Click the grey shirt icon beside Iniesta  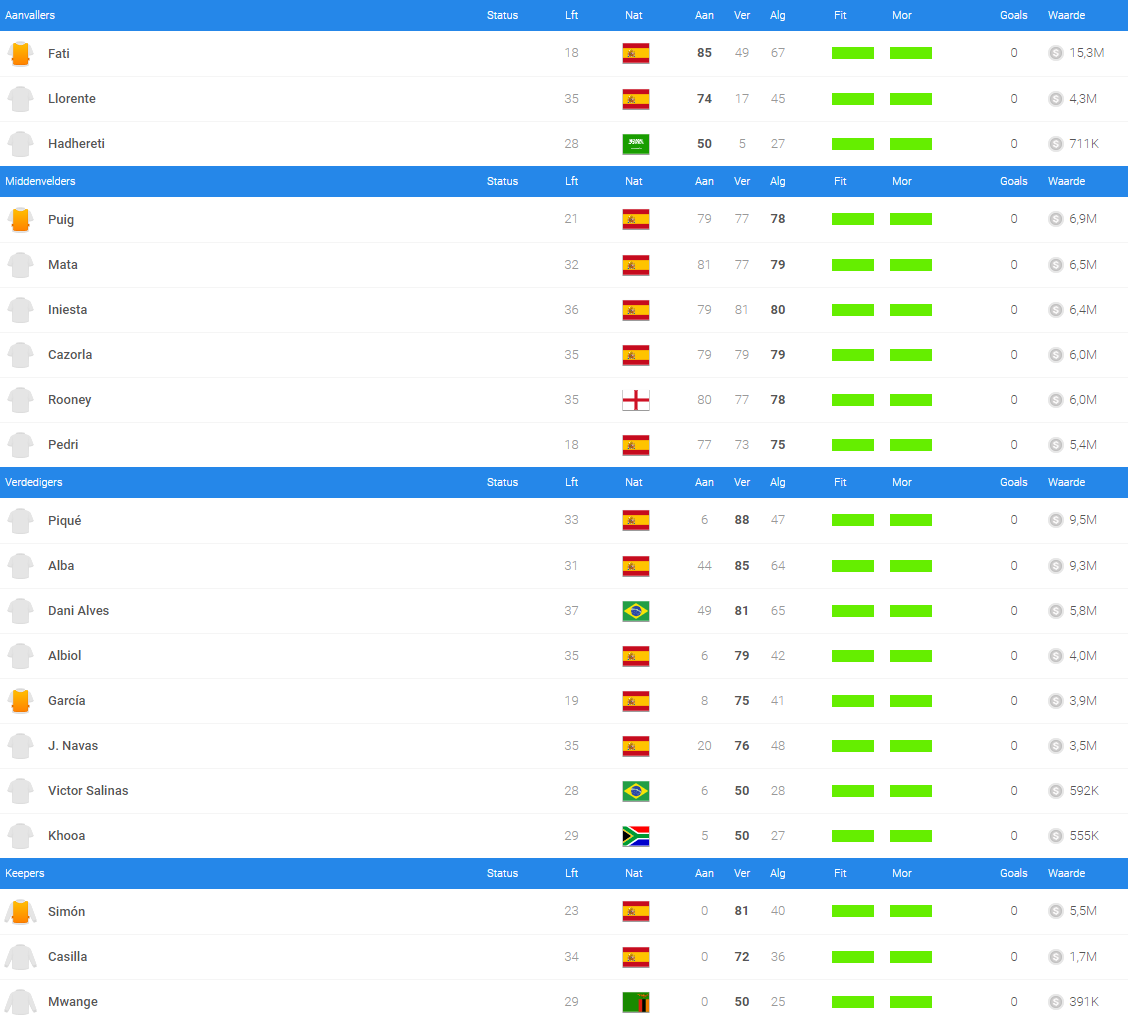tap(21, 310)
